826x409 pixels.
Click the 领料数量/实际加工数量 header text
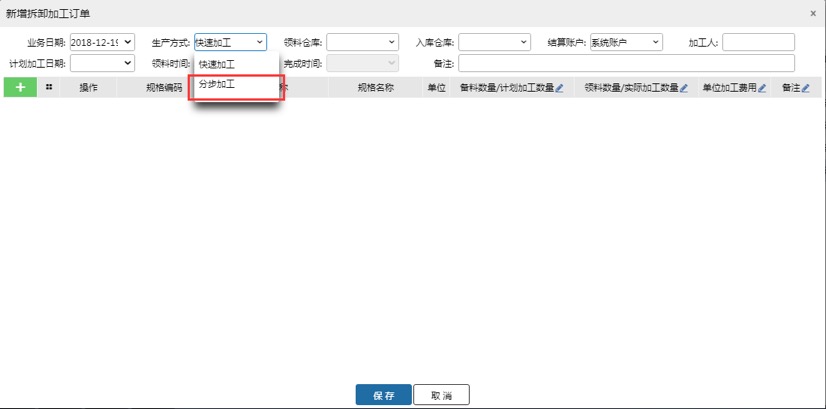click(x=632, y=88)
